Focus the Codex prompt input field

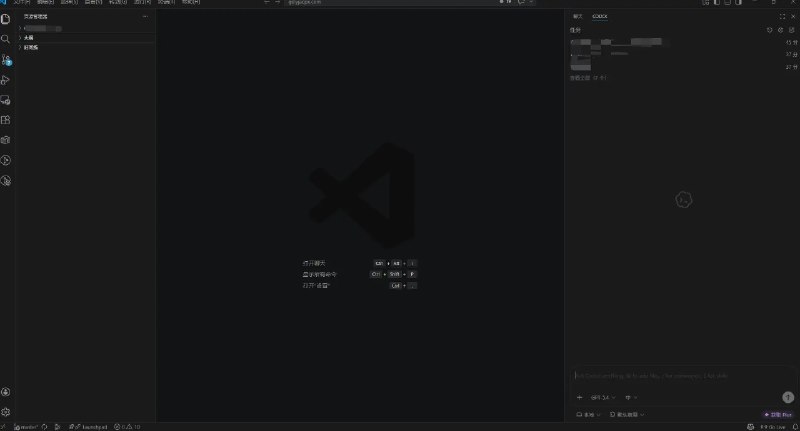(x=683, y=376)
